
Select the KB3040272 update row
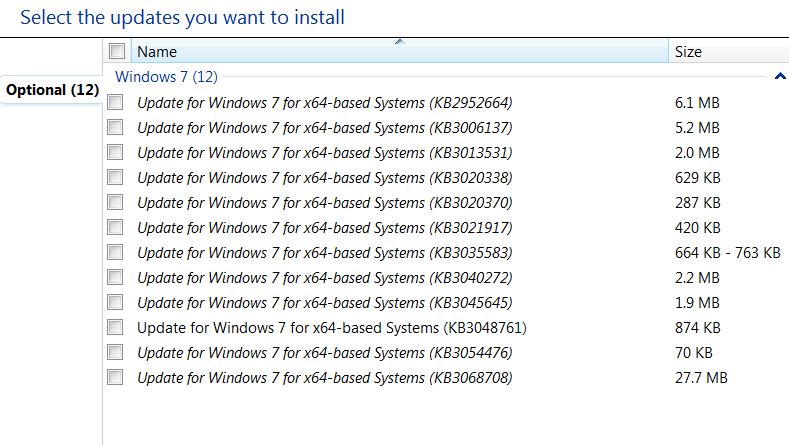(x=324, y=277)
